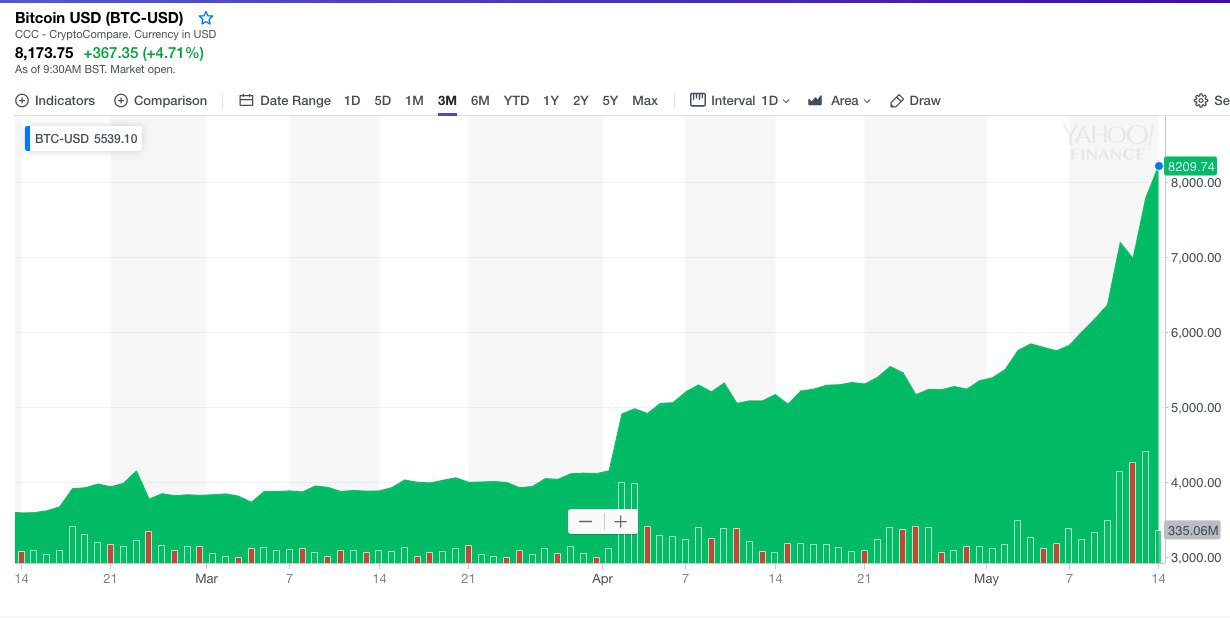Select the Max range

(645, 100)
